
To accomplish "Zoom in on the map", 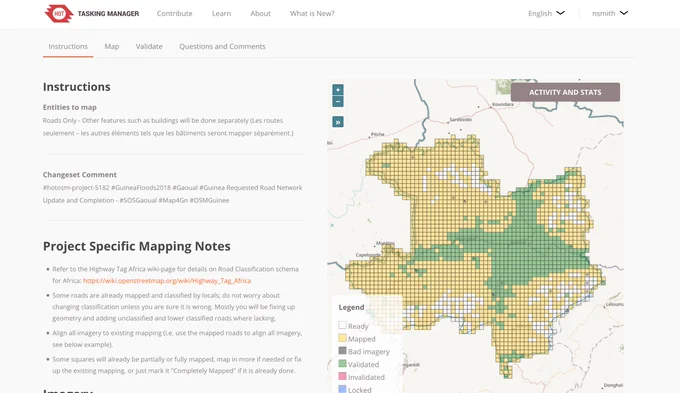I will 338,90.
